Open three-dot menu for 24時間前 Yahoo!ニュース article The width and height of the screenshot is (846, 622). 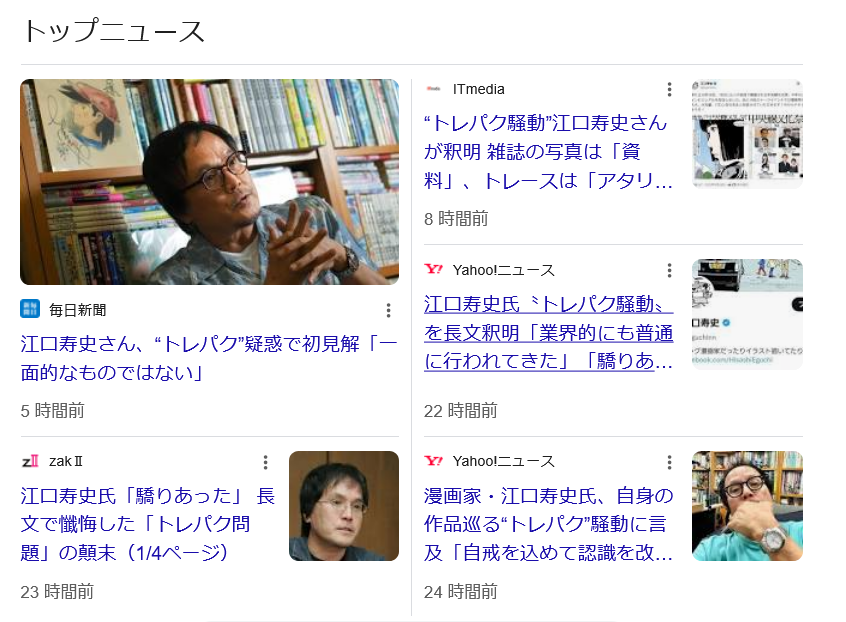669,462
